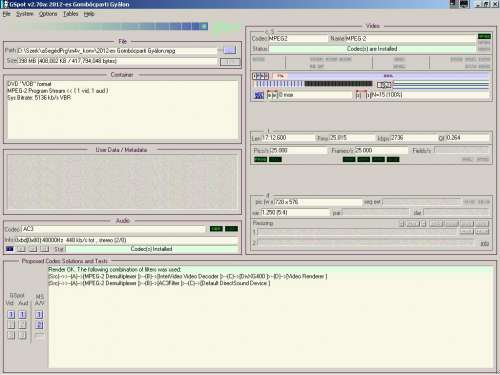This screenshot has height=375, width=500.
Task: Click inside the User Data / Metadata box
Action: [122, 182]
